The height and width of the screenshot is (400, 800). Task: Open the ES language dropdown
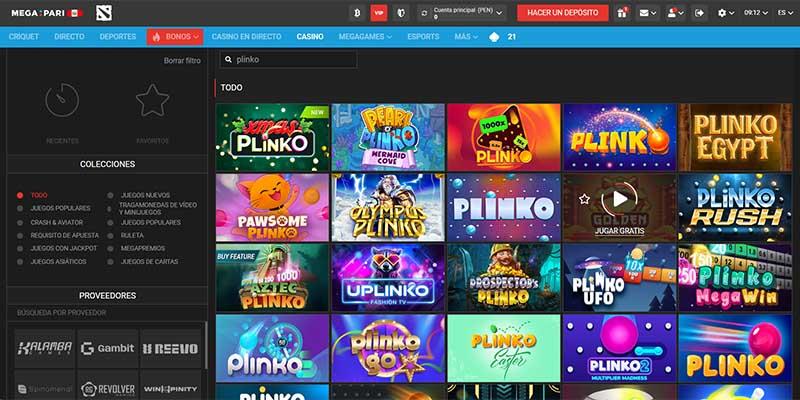click(x=785, y=13)
